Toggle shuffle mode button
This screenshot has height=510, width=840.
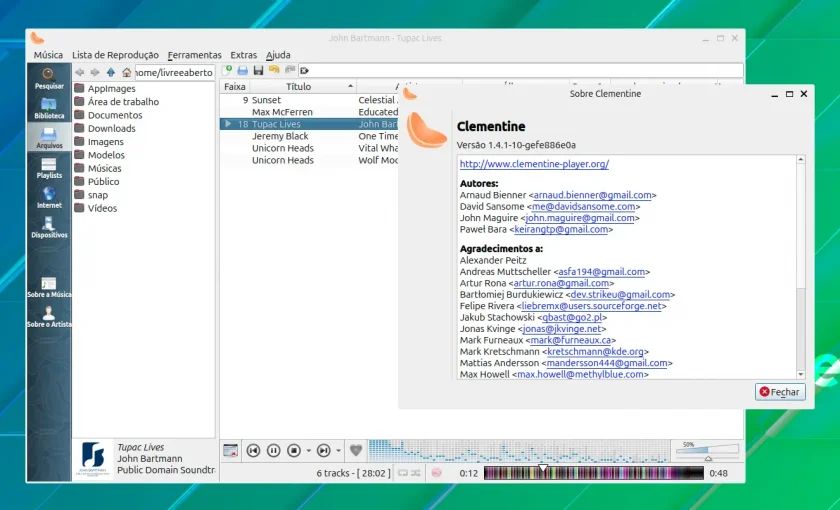416,473
